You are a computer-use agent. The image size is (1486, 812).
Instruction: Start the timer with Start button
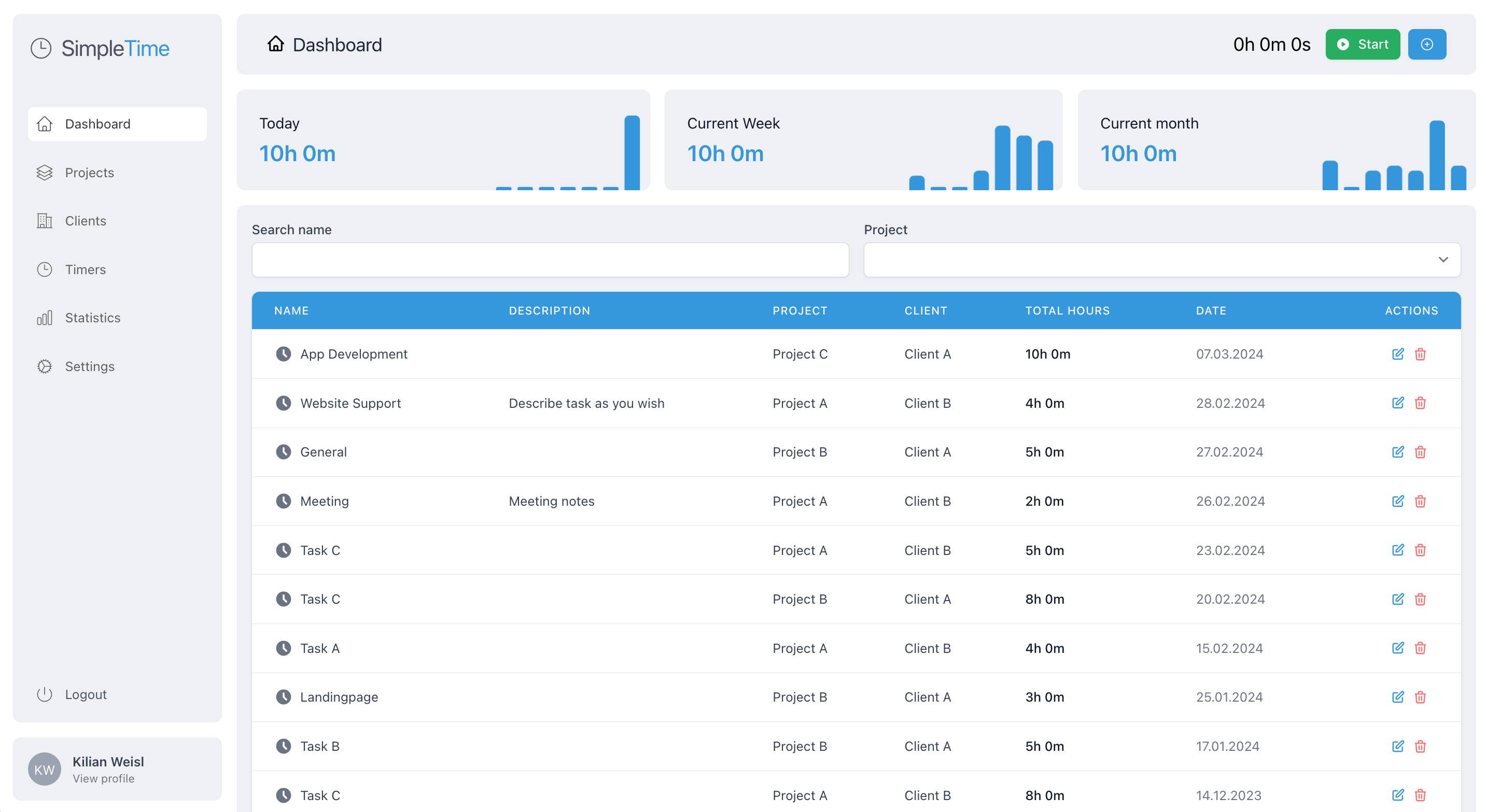[1362, 45]
